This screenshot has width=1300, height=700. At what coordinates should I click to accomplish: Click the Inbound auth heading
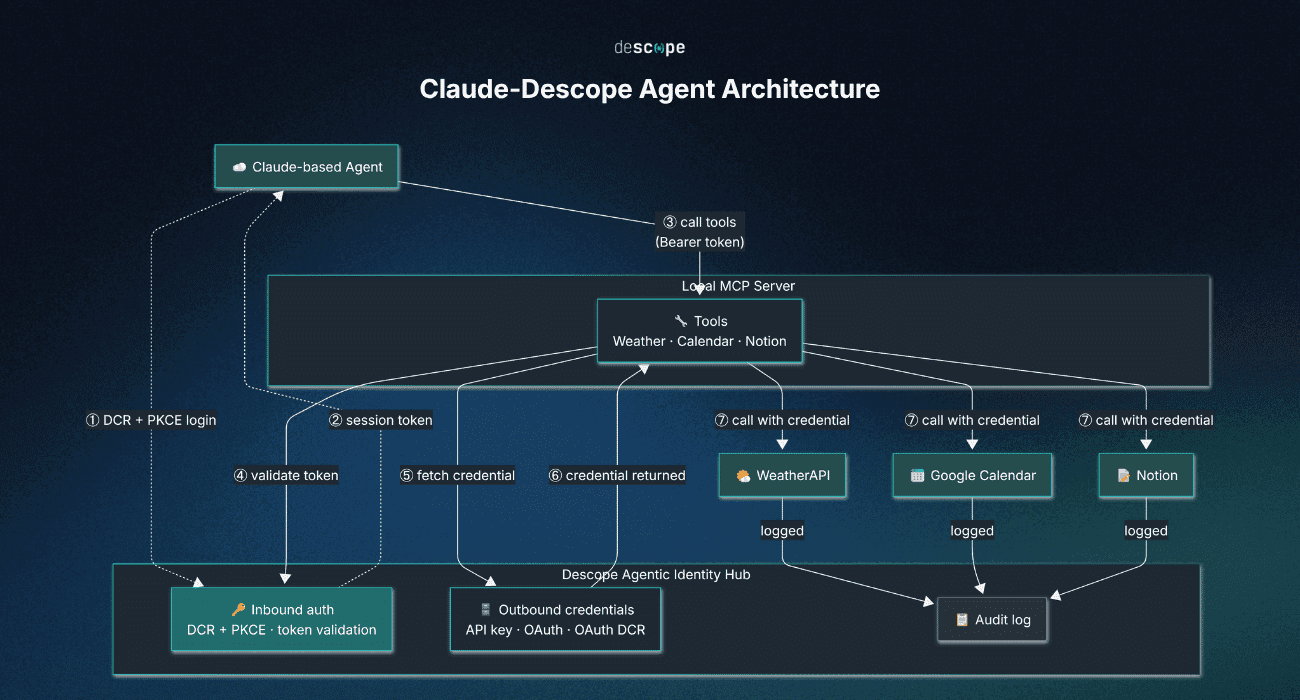[x=292, y=610]
